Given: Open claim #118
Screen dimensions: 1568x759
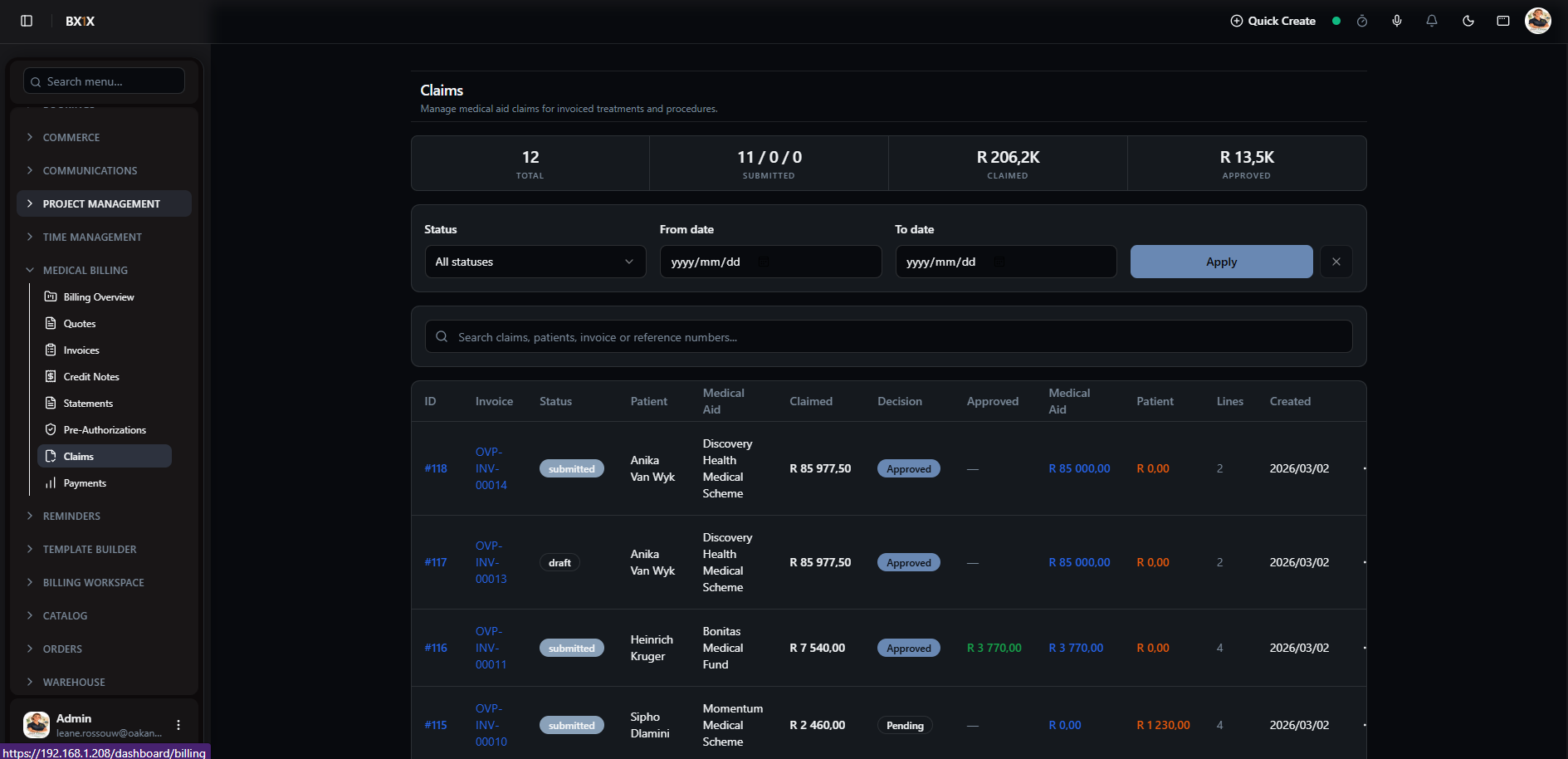Looking at the screenshot, I should point(436,468).
